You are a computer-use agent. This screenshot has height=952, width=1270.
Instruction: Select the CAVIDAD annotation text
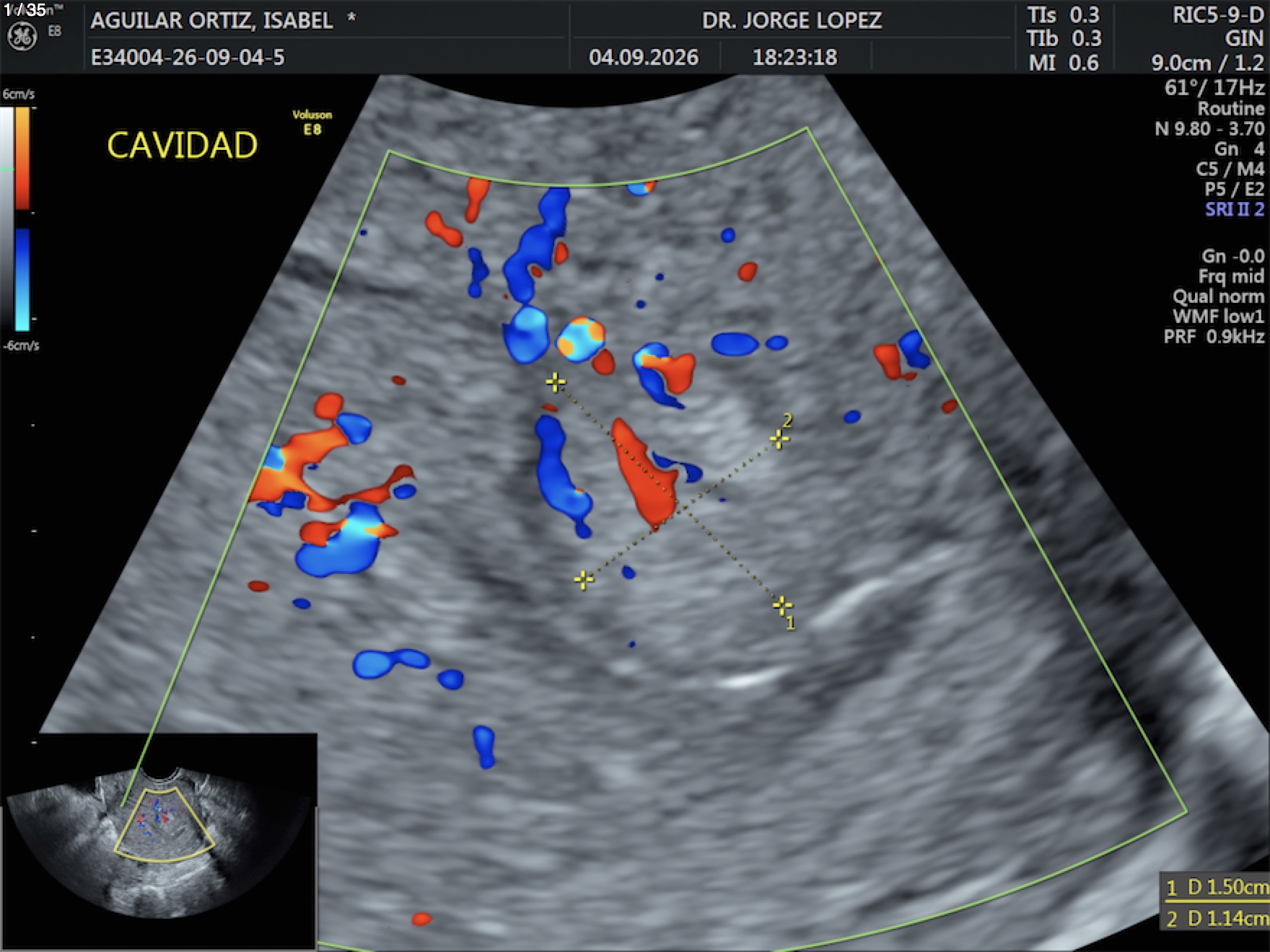point(183,145)
